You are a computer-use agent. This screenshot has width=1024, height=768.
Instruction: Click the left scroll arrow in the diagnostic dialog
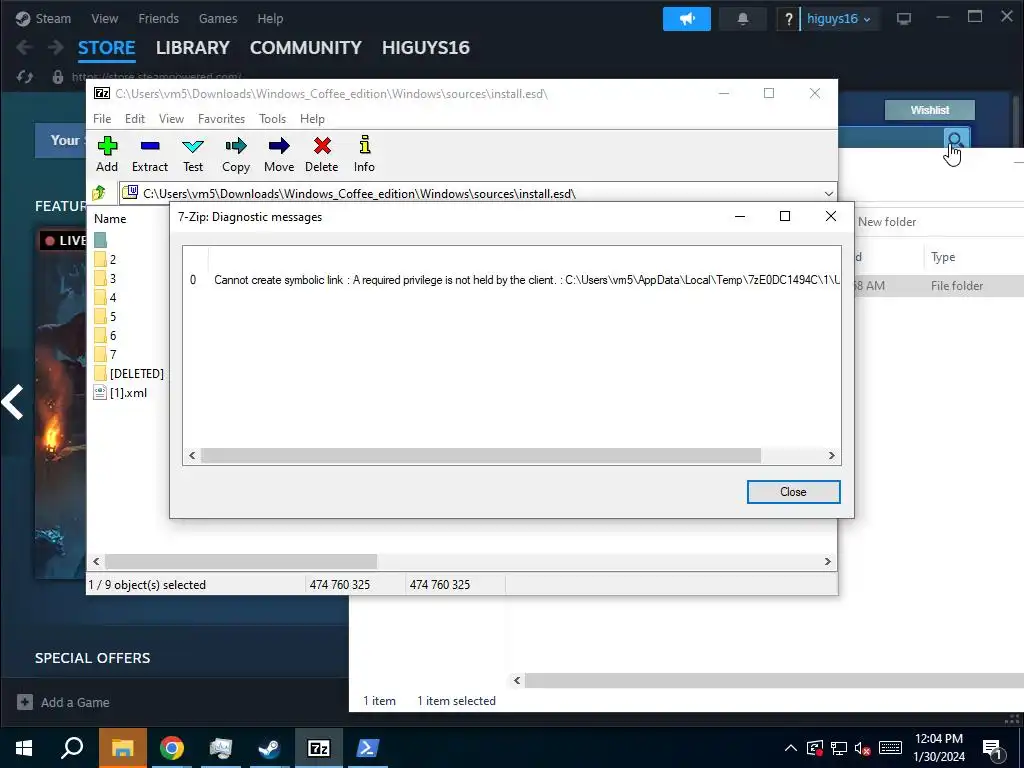pos(192,455)
